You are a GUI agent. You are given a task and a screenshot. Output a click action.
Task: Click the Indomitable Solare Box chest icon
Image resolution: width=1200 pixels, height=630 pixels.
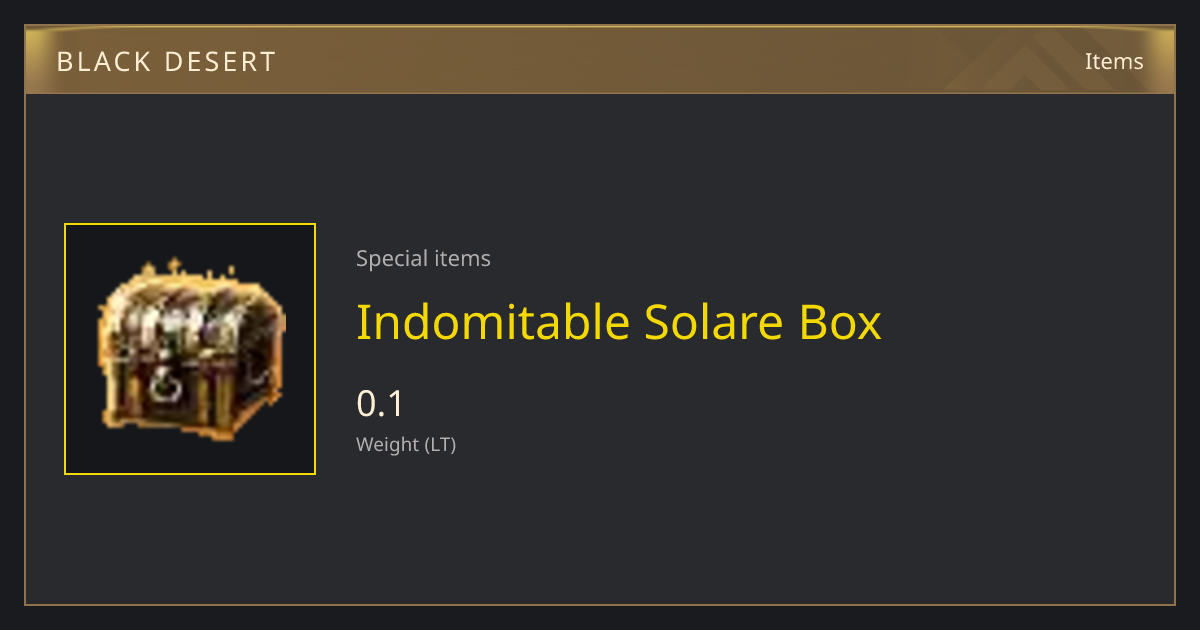click(190, 349)
